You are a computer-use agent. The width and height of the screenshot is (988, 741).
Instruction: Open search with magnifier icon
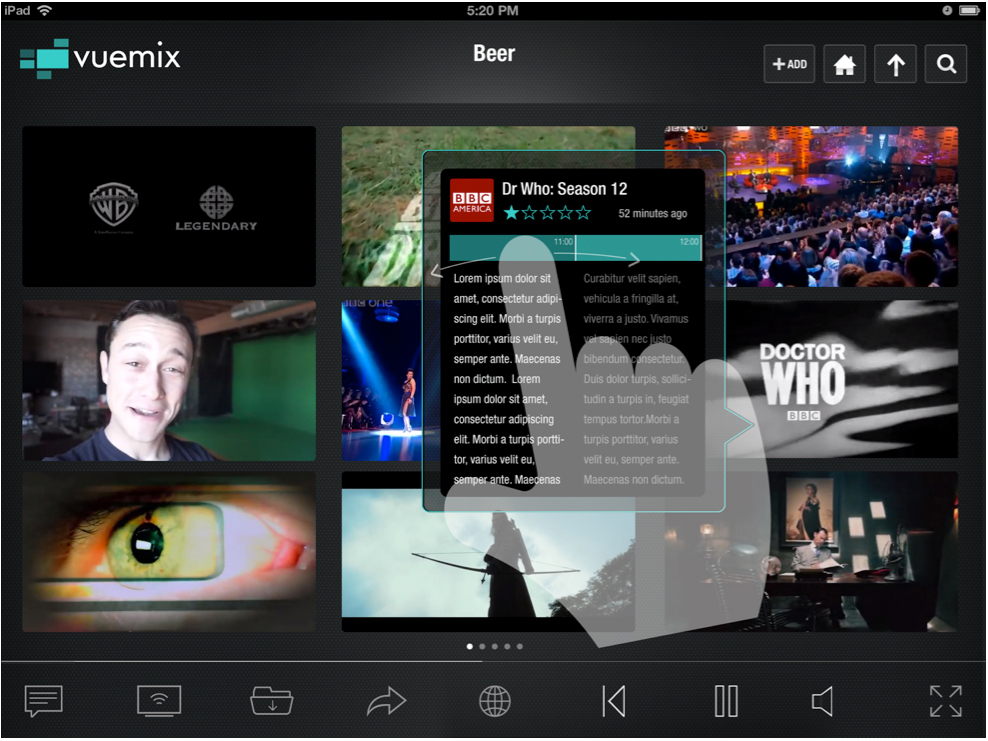(x=946, y=64)
